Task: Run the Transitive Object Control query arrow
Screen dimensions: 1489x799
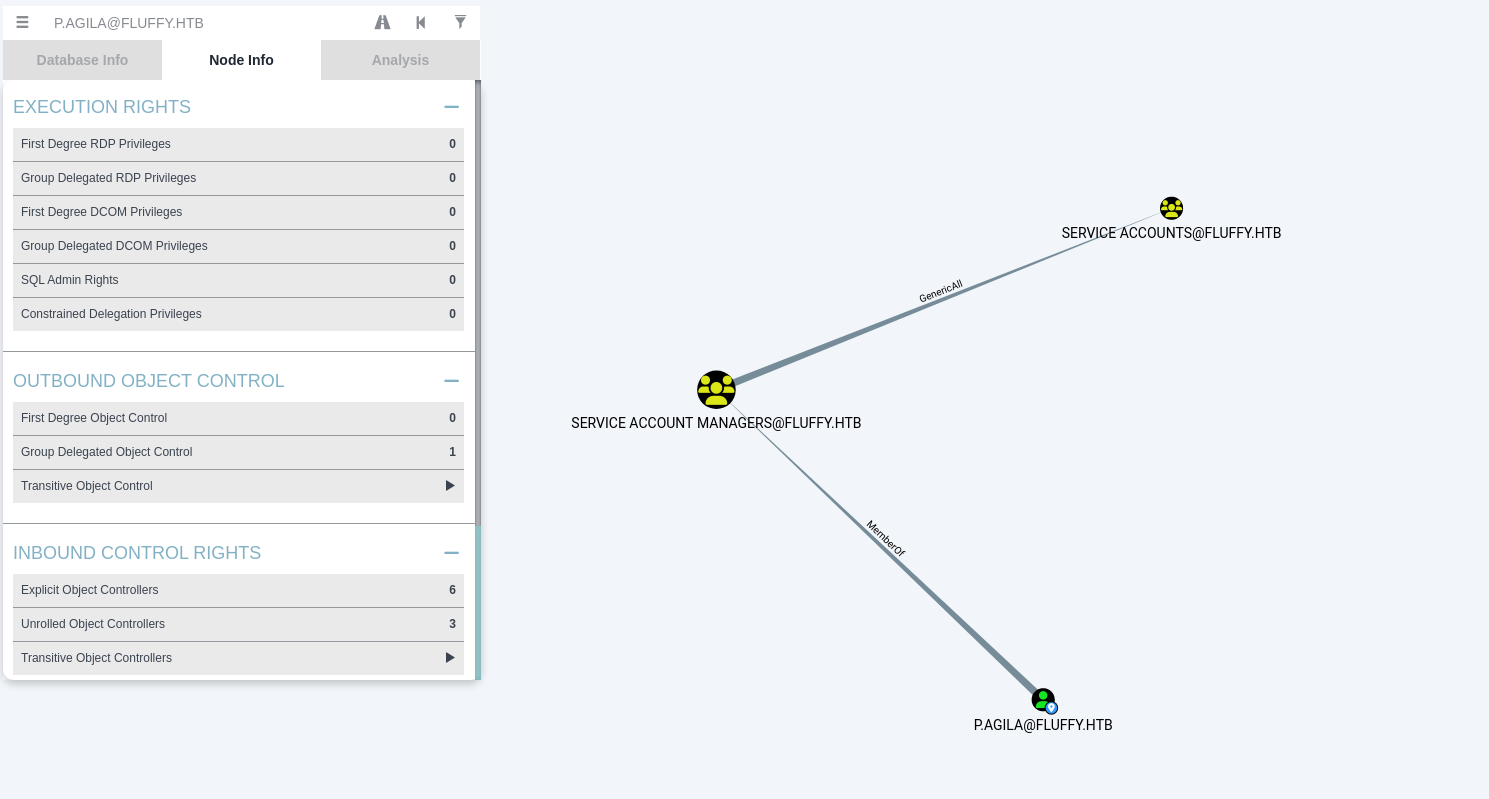Action: click(450, 486)
